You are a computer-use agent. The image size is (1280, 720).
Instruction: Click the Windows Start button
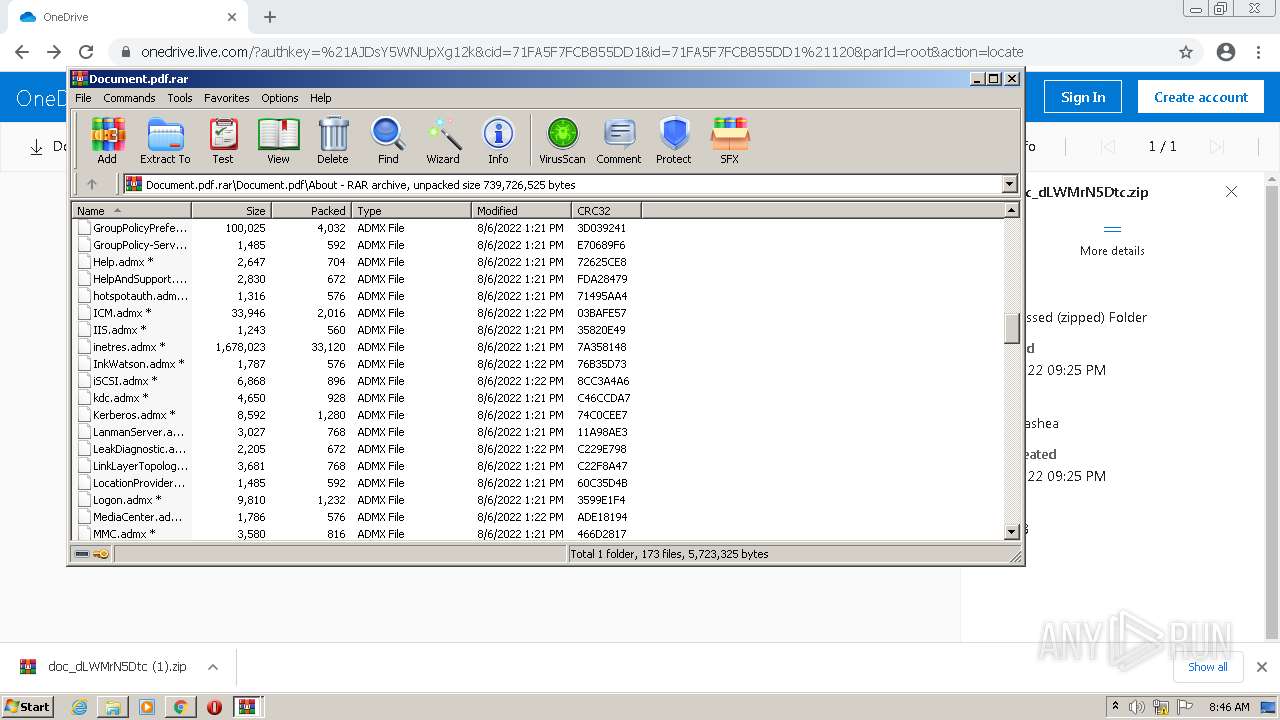coord(28,707)
